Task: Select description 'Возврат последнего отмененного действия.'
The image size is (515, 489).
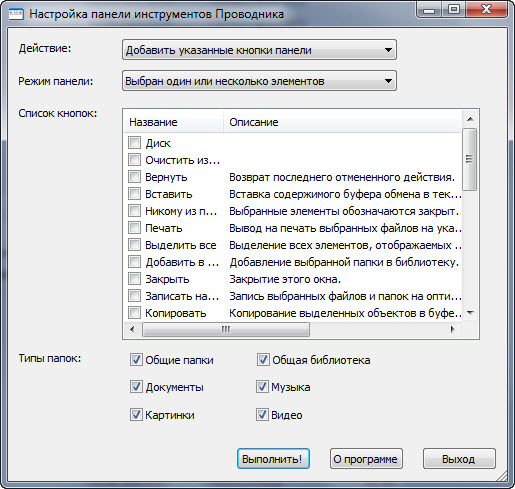Action: point(342,177)
